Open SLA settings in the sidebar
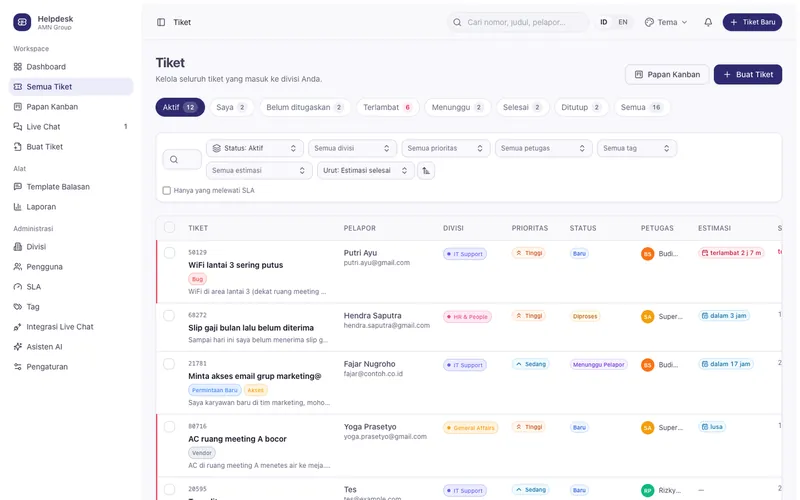Viewport: 800px width, 500px height. [x=71, y=287]
